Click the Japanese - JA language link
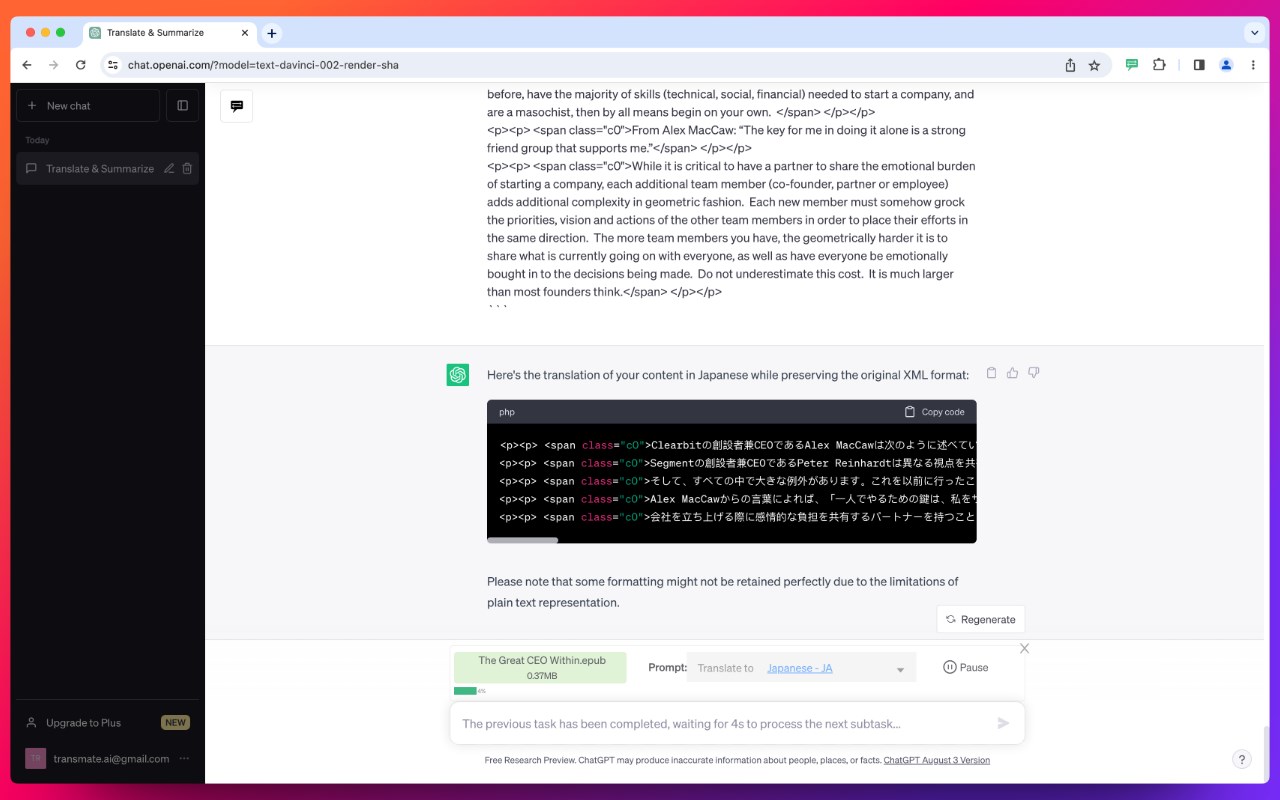The image size is (1280, 800). click(800, 668)
